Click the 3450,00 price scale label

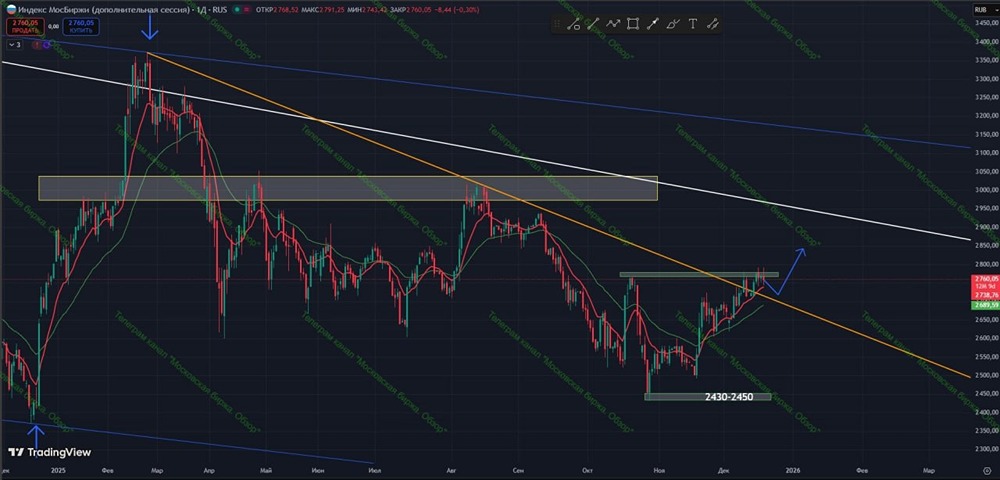coord(987,22)
